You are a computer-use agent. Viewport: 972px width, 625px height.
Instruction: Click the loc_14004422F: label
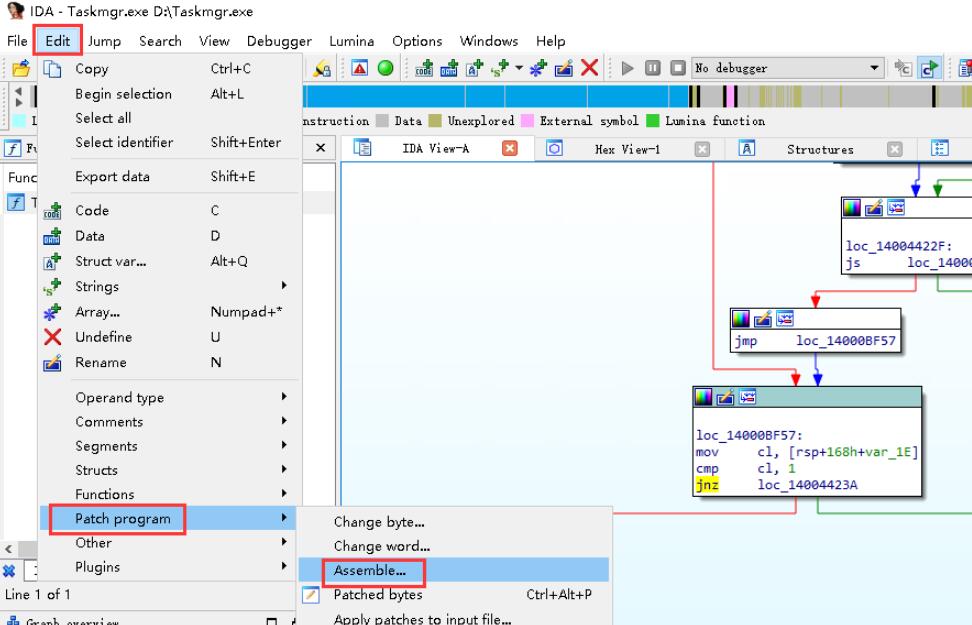pyautogui.click(x=899, y=246)
